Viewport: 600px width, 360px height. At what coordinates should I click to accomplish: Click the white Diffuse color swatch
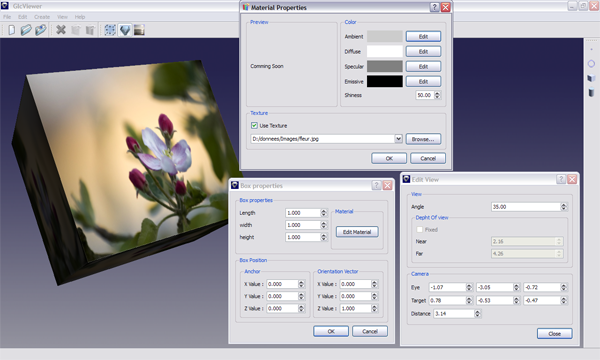point(385,51)
